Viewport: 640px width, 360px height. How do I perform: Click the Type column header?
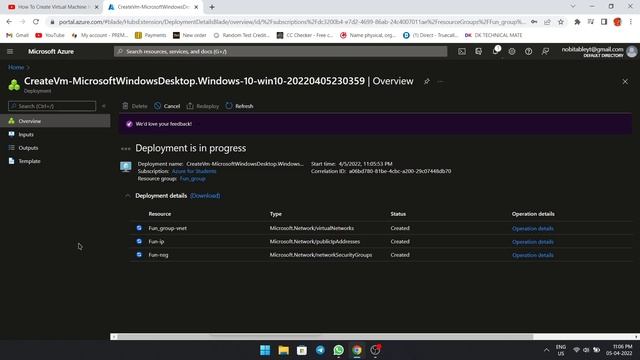tap(276, 214)
